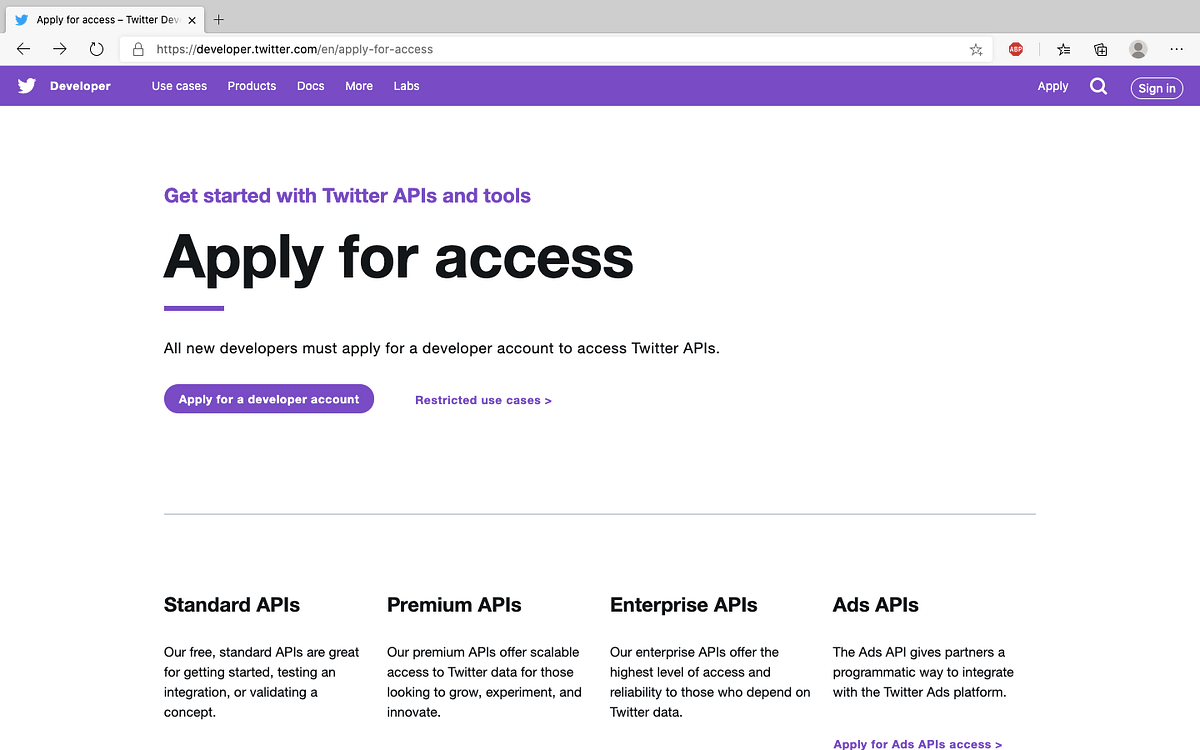
Task: Select the Labs menu item
Action: 406,86
